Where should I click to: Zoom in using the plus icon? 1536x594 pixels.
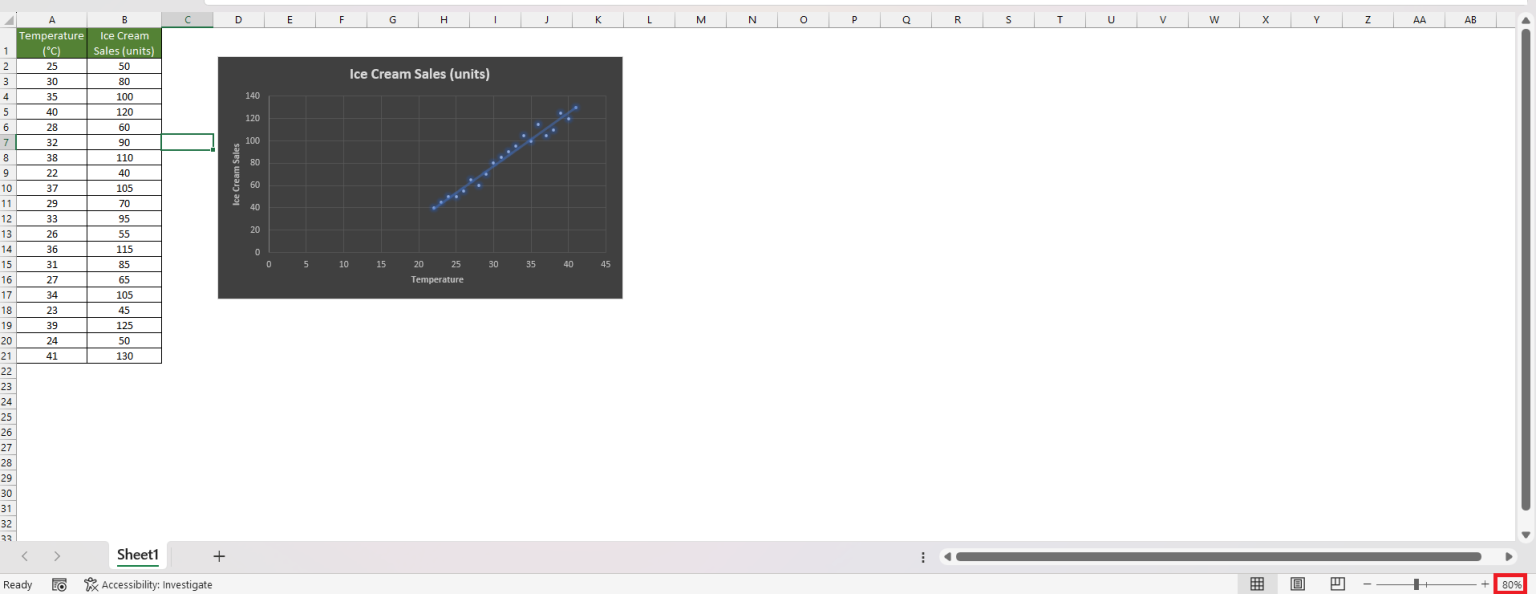pyautogui.click(x=1486, y=584)
